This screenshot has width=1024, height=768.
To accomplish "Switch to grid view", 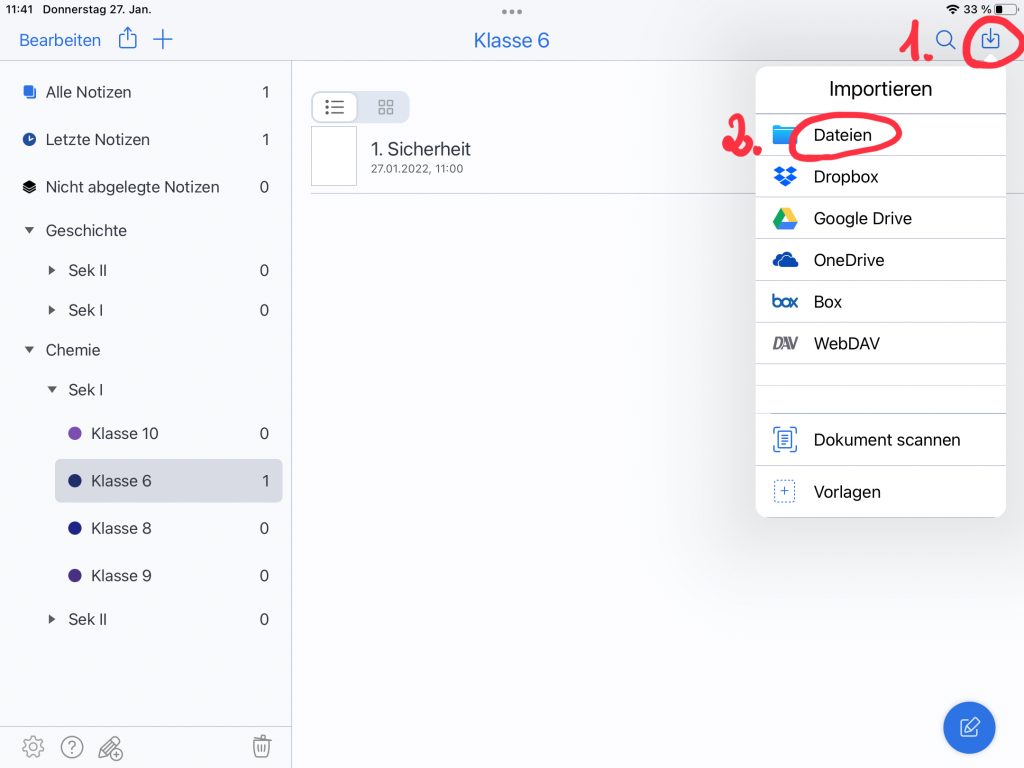I will tap(385, 107).
